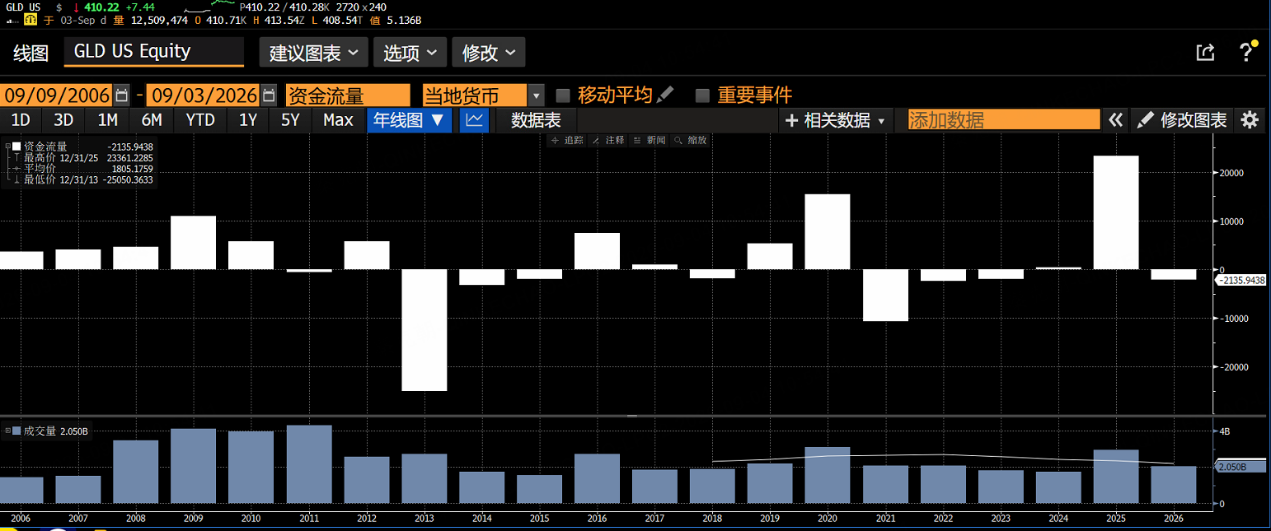Open chart settings gear icon
Screen dimensions: 1271x531
pos(1249,120)
